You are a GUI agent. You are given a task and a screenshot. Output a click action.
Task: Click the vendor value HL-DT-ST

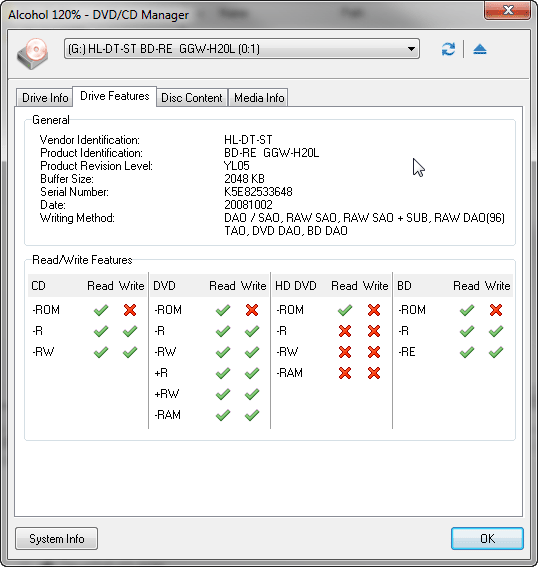[x=248, y=140]
